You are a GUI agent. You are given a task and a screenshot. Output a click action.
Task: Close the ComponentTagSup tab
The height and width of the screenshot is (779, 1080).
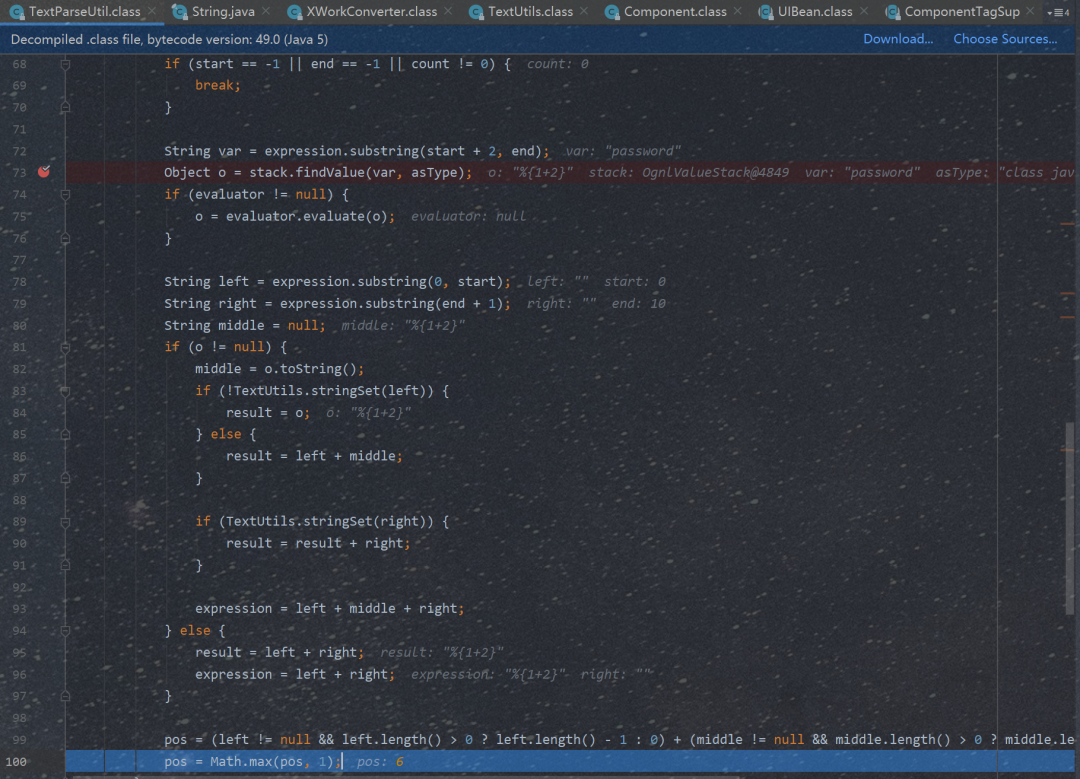[1030, 12]
